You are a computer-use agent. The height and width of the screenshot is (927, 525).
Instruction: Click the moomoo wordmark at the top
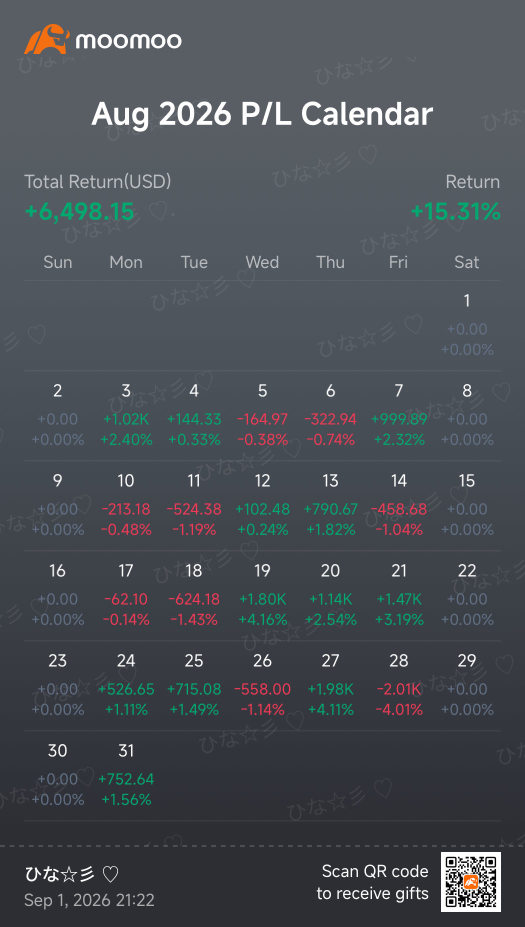click(x=128, y=40)
